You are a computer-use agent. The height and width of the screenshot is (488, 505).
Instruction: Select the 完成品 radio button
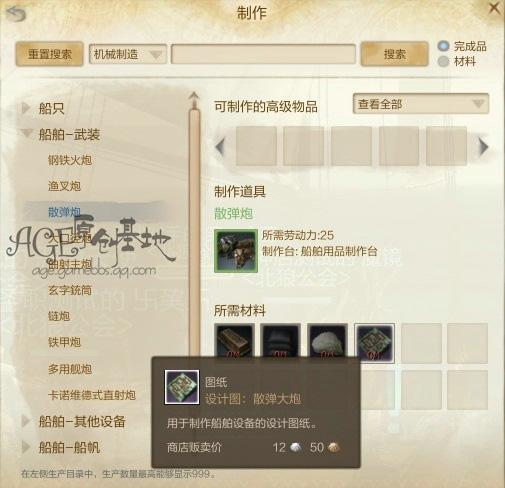coord(444,46)
